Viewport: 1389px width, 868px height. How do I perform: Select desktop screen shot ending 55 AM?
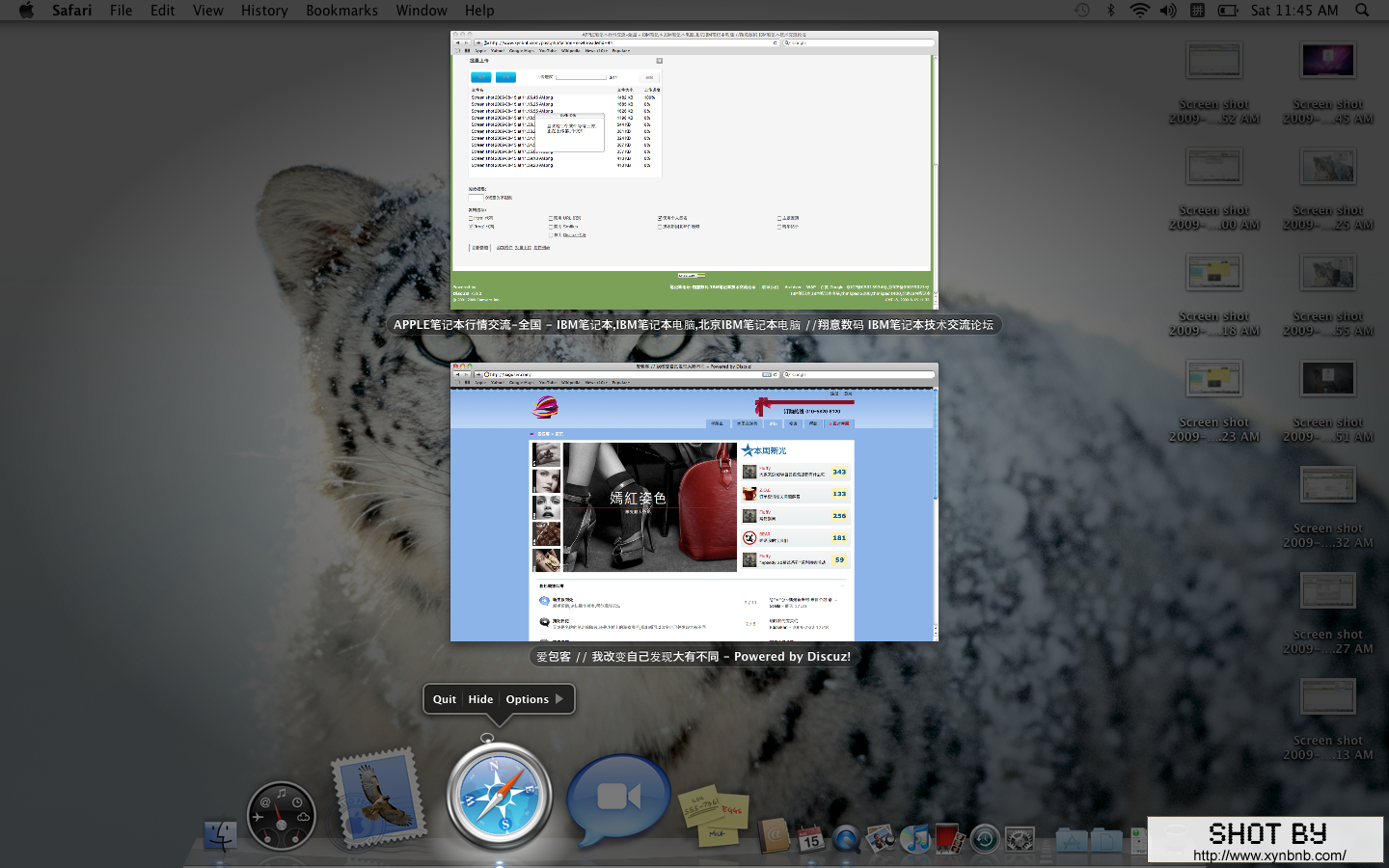[1328, 296]
